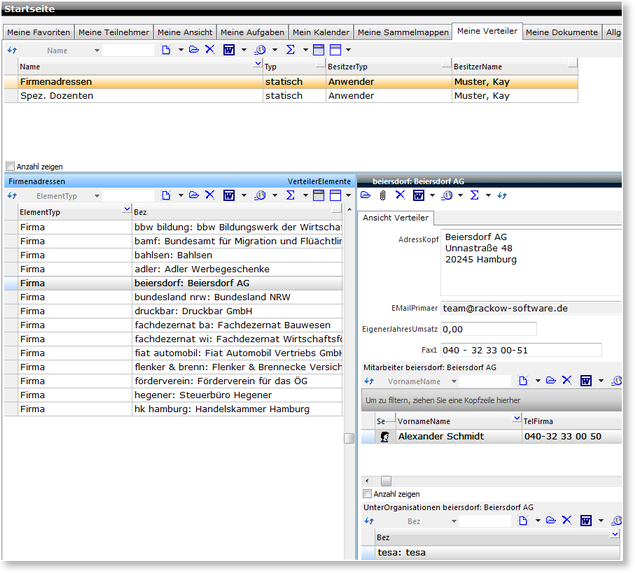Screen dimensions: 635x573
Task: Click the refresh arrows in the top toolbar
Action: (12, 50)
